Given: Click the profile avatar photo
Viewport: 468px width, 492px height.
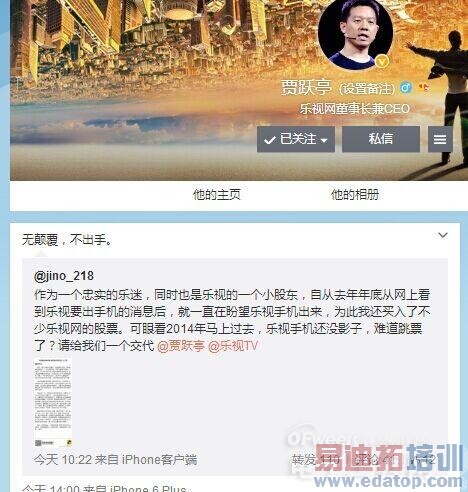Looking at the screenshot, I should click(356, 32).
